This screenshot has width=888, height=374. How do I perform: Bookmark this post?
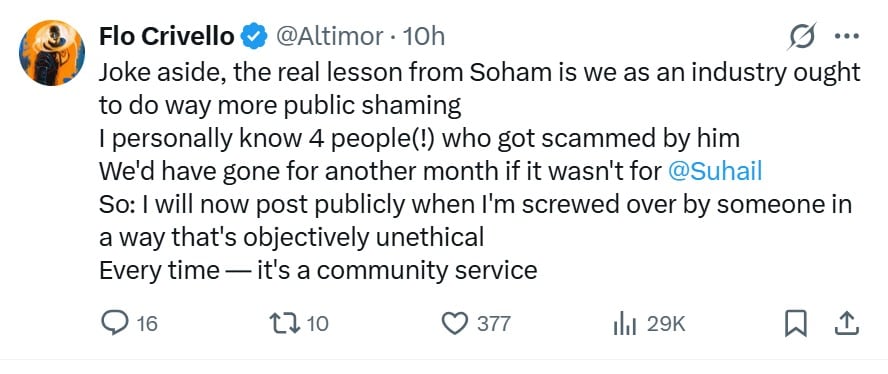pos(796,324)
